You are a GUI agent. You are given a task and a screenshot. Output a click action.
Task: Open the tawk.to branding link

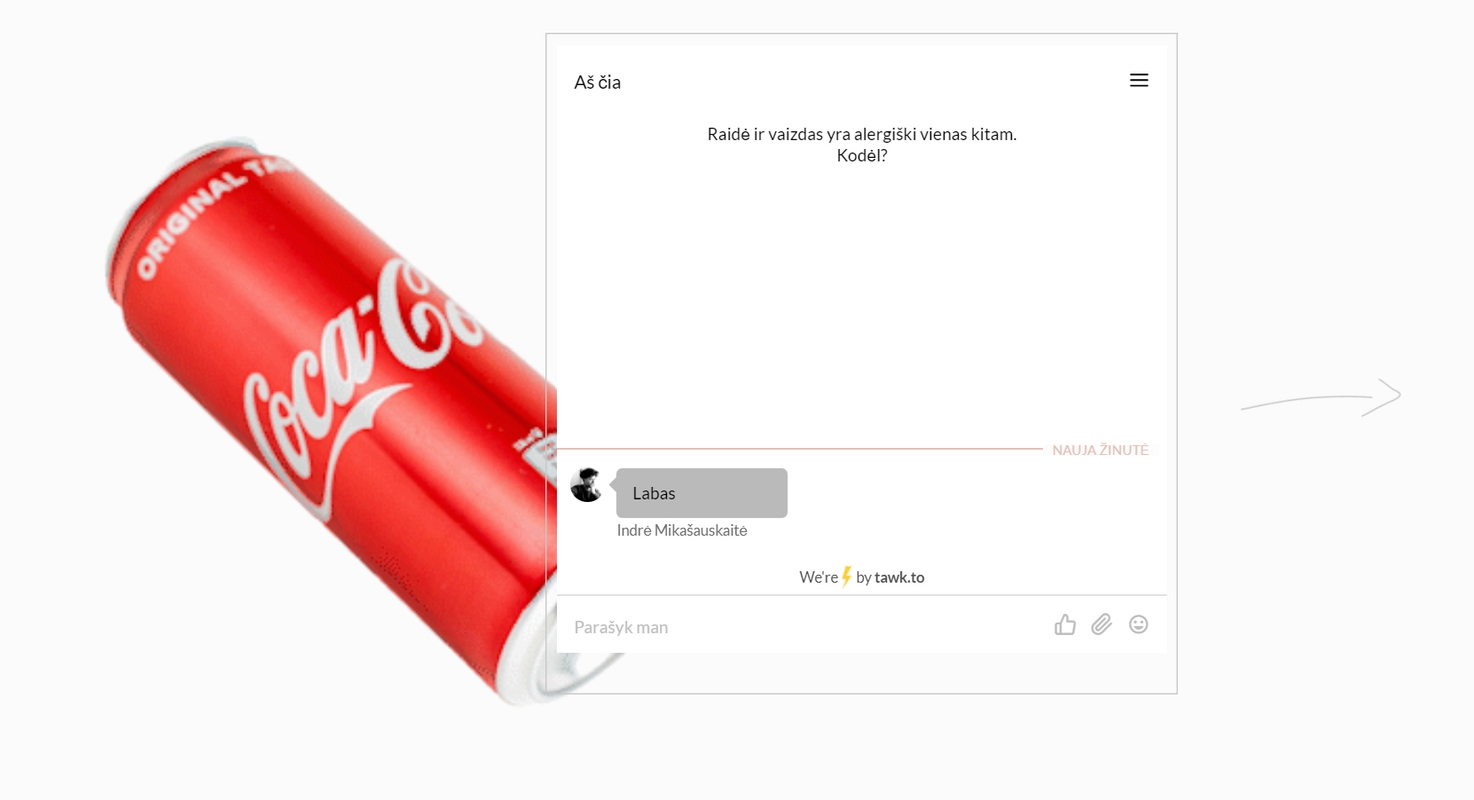tap(899, 577)
